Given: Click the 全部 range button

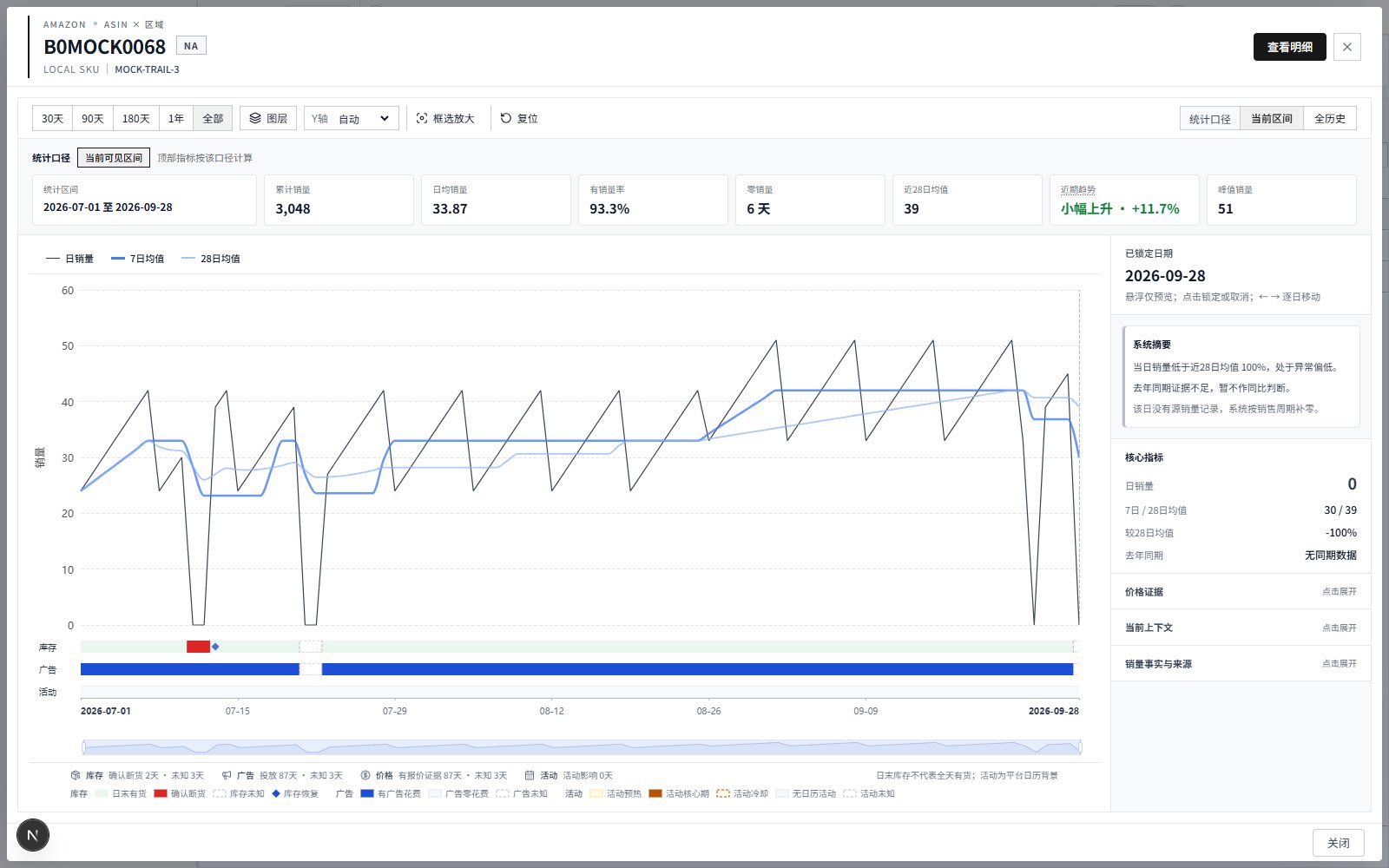Looking at the screenshot, I should click(x=213, y=118).
